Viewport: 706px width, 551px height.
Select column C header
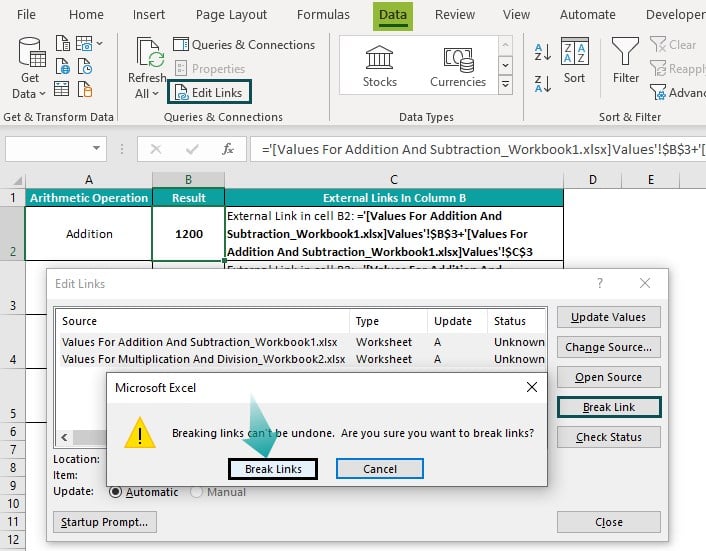click(x=394, y=180)
